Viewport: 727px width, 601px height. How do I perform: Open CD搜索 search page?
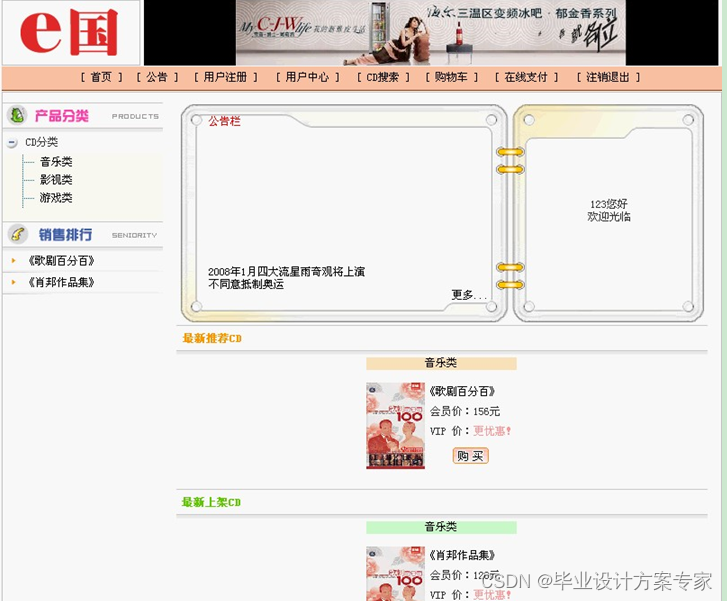(383, 77)
